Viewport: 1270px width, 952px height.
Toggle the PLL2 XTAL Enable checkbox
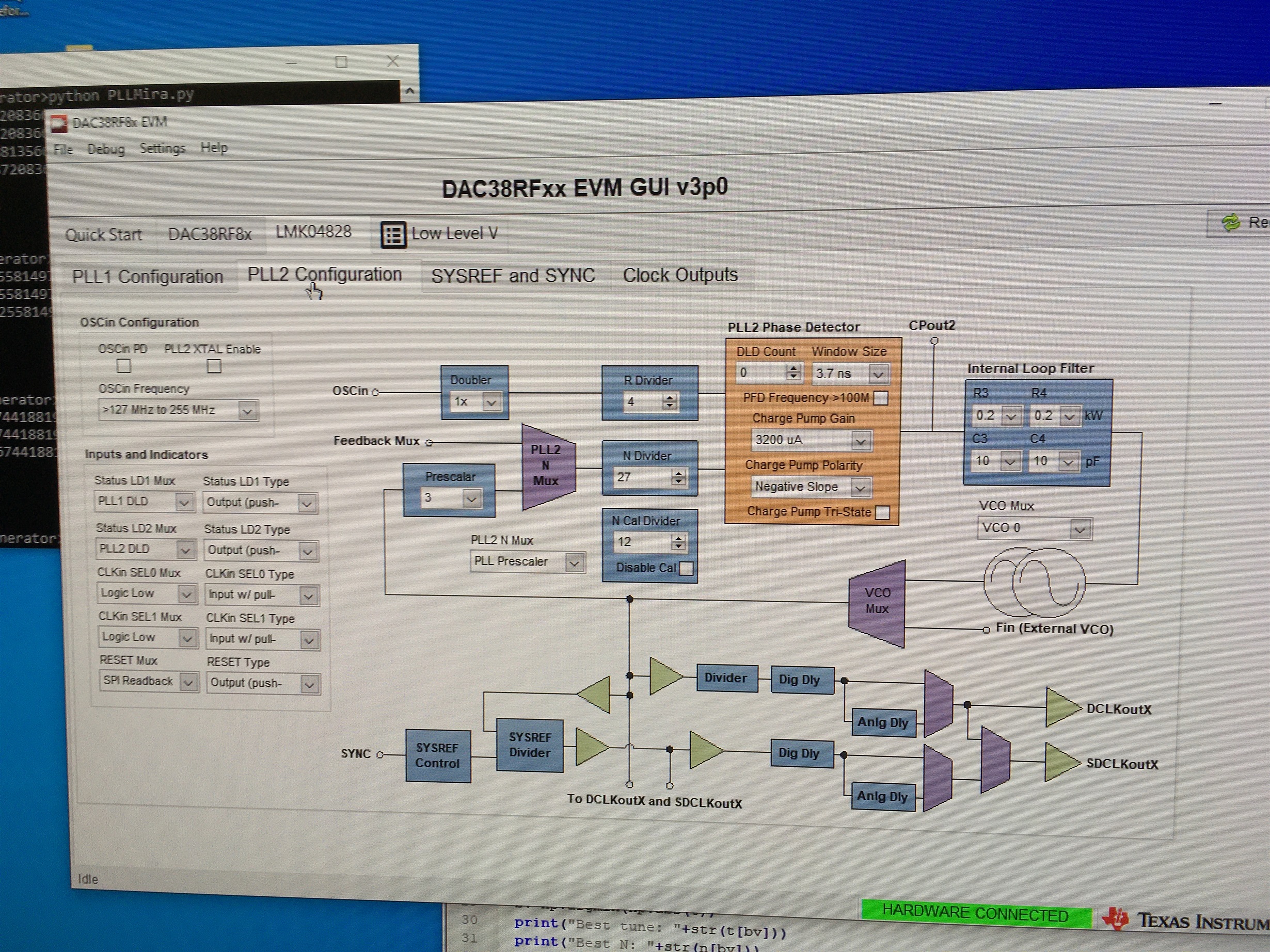[x=214, y=366]
